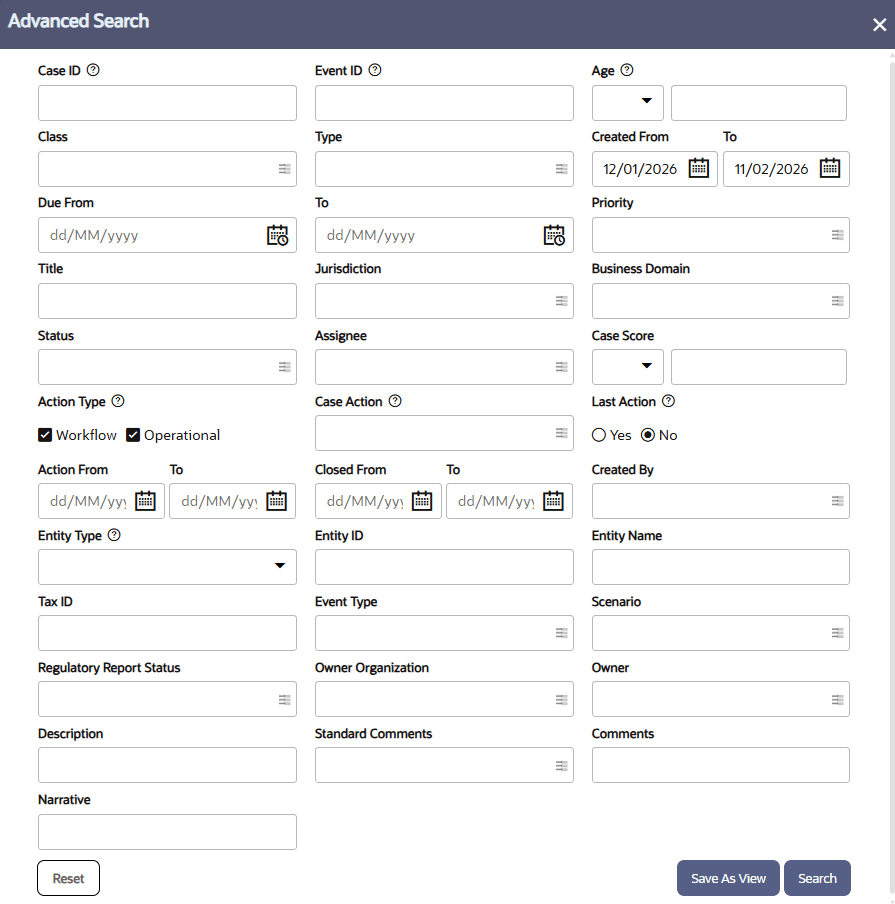Click the Entity Type help icon

tap(114, 535)
